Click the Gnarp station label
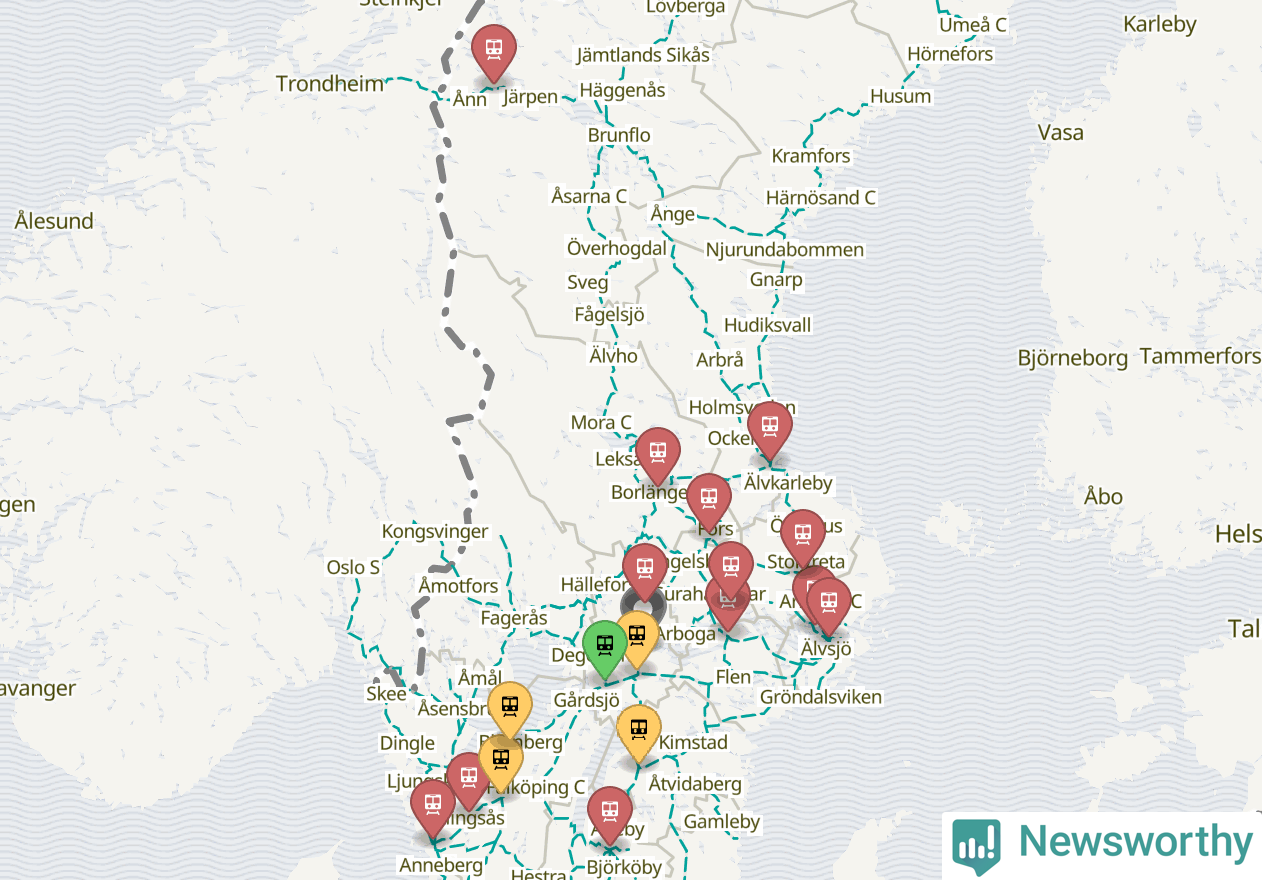Screen dimensions: 1262x880 776,279
